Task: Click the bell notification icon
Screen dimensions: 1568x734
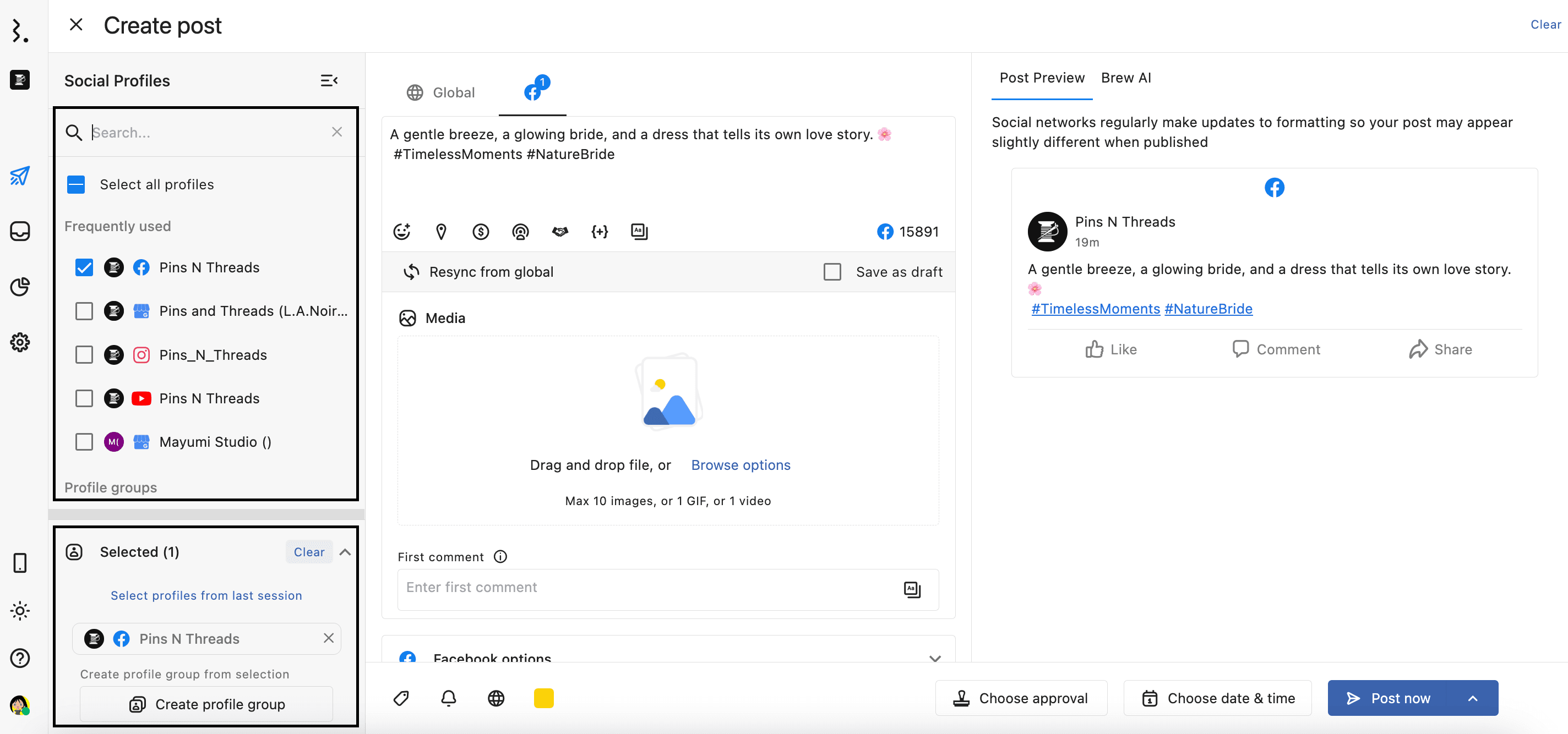Action: click(449, 698)
